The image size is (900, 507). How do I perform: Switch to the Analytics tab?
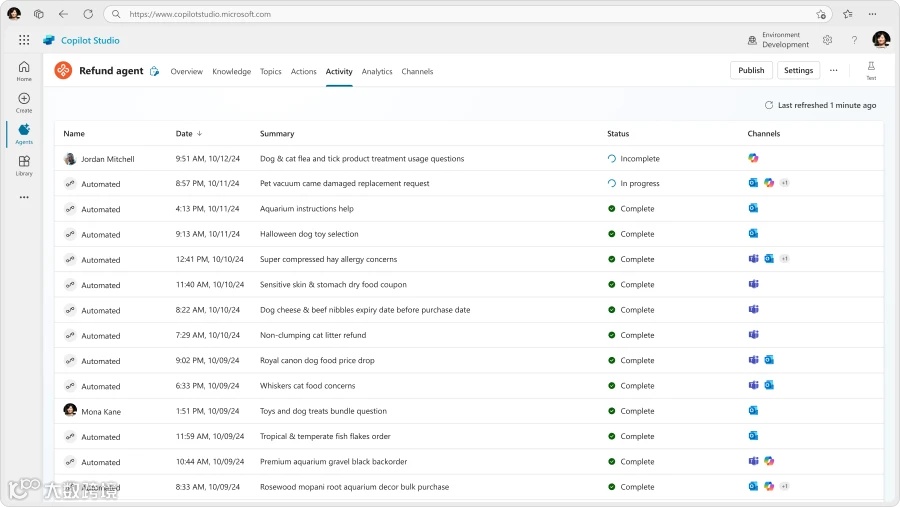377,72
